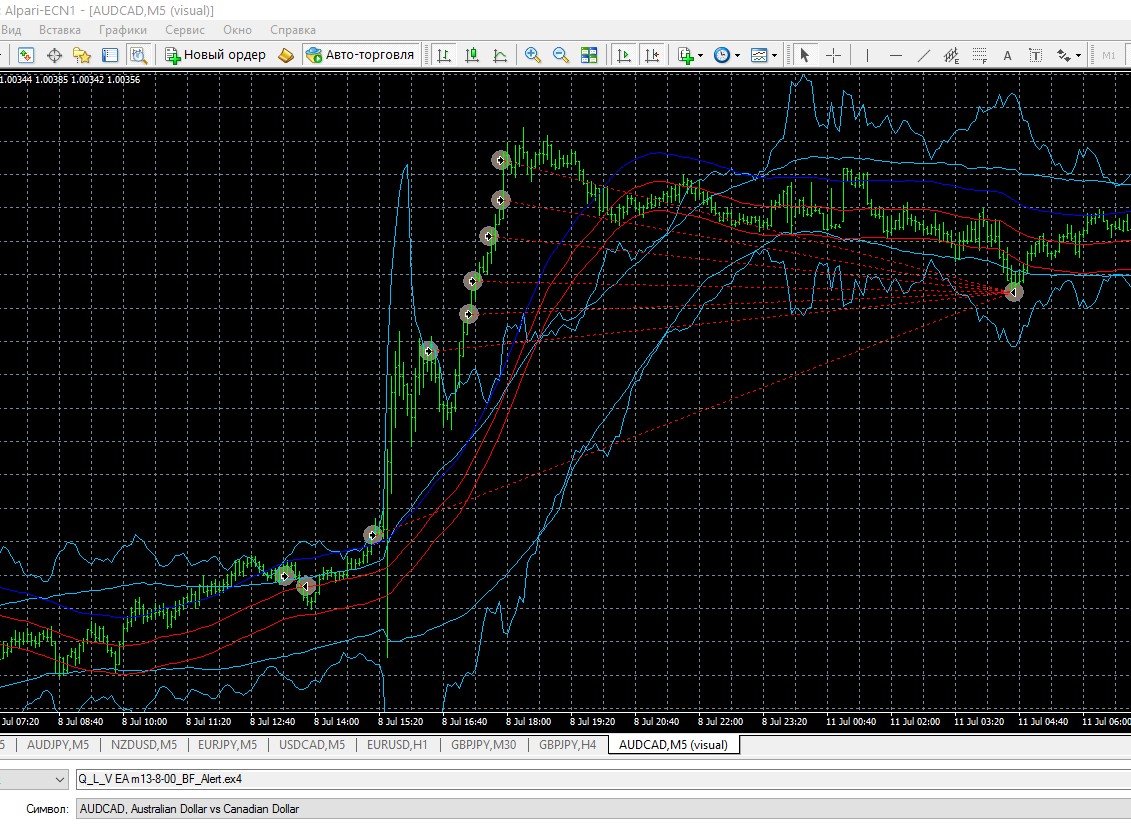This screenshot has height=826, width=1131.
Task: Select the equidistant channel tool
Action: (x=951, y=55)
